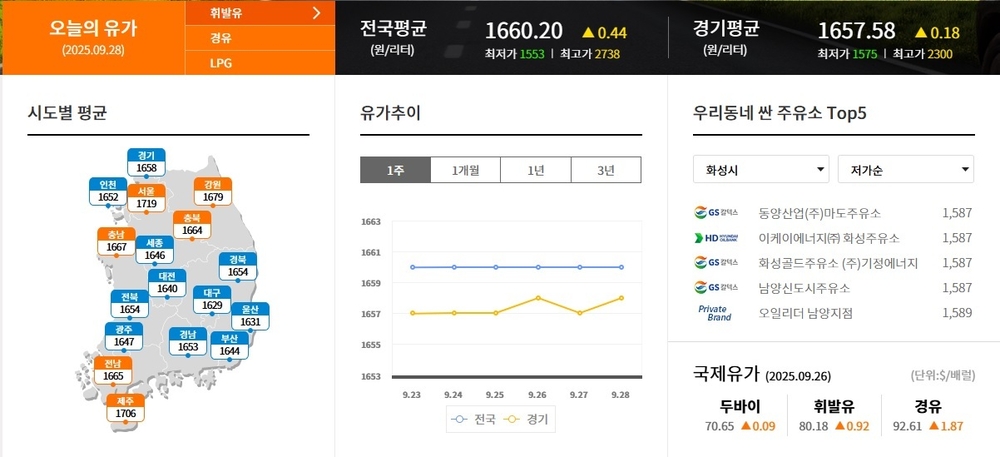This screenshot has height=457, width=1000.
Task: Expand the 휘발유 fuel type arrow
Action: (316, 13)
